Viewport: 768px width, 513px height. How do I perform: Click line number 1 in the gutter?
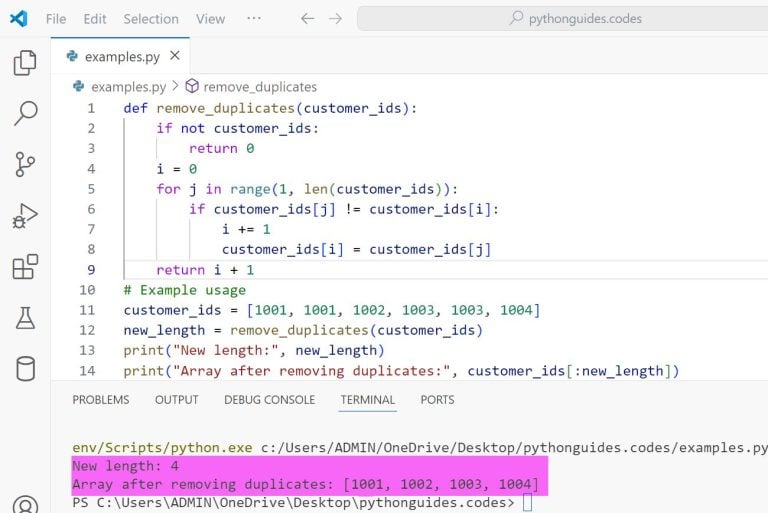tap(91, 108)
